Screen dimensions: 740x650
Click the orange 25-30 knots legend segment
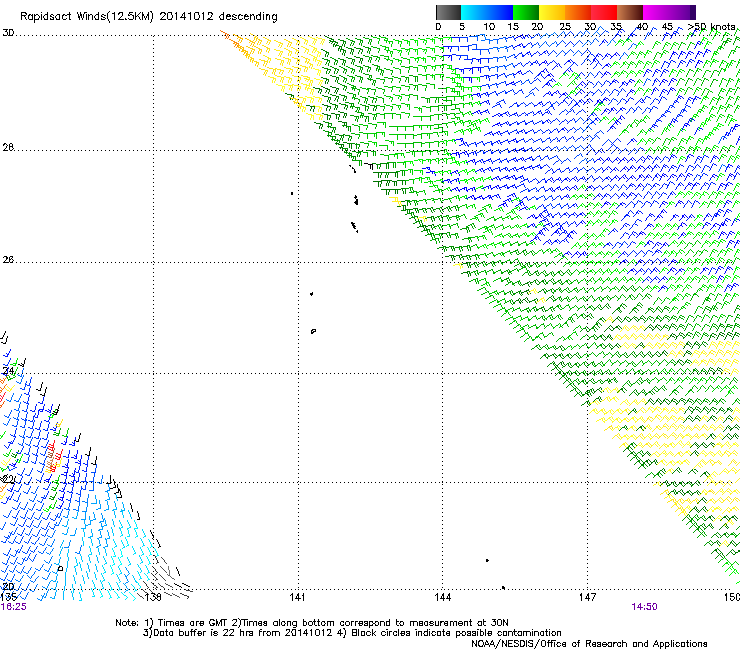tap(578, 12)
